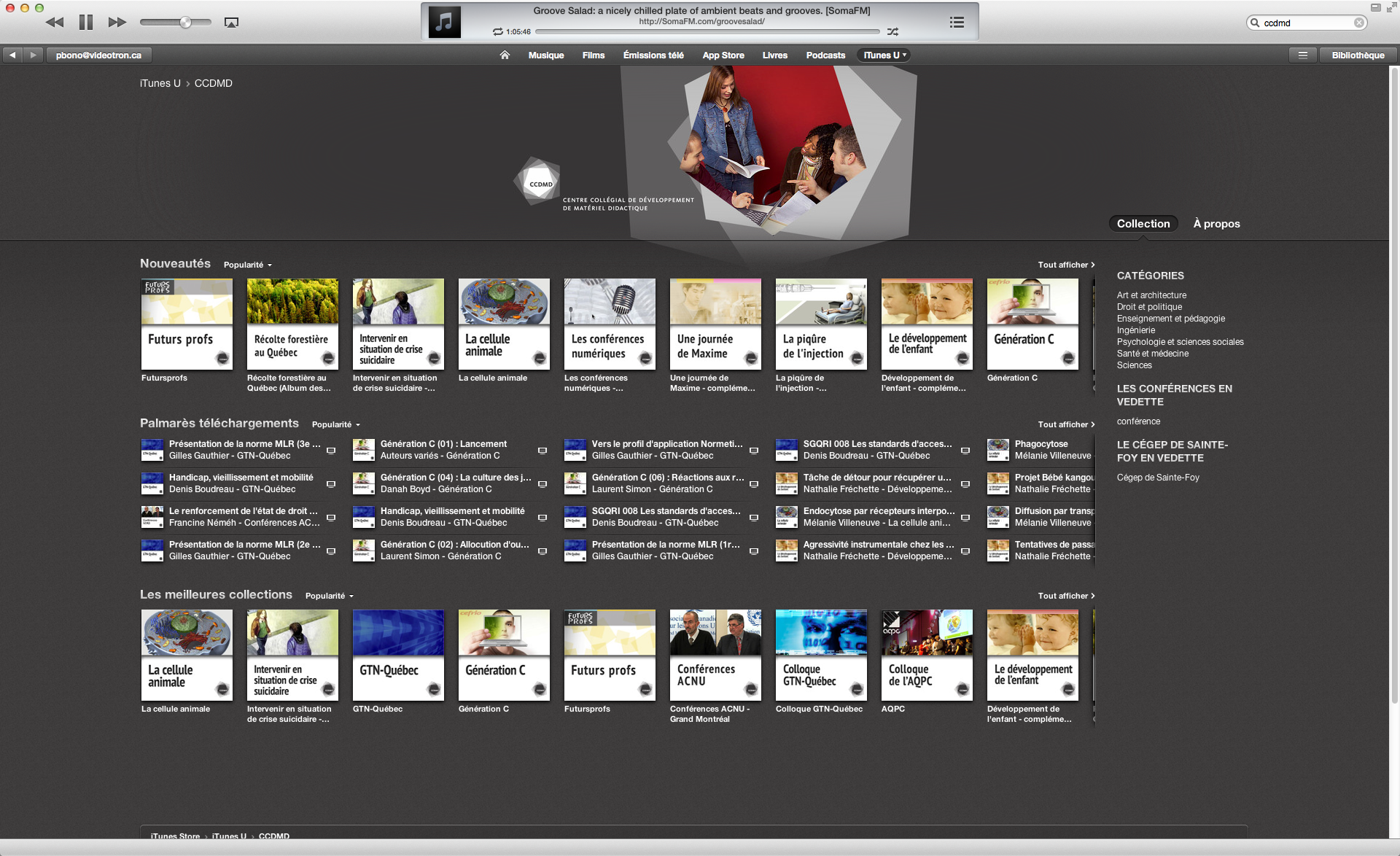
Task: Click video icon for Génération C (01) Lancement
Action: (542, 451)
